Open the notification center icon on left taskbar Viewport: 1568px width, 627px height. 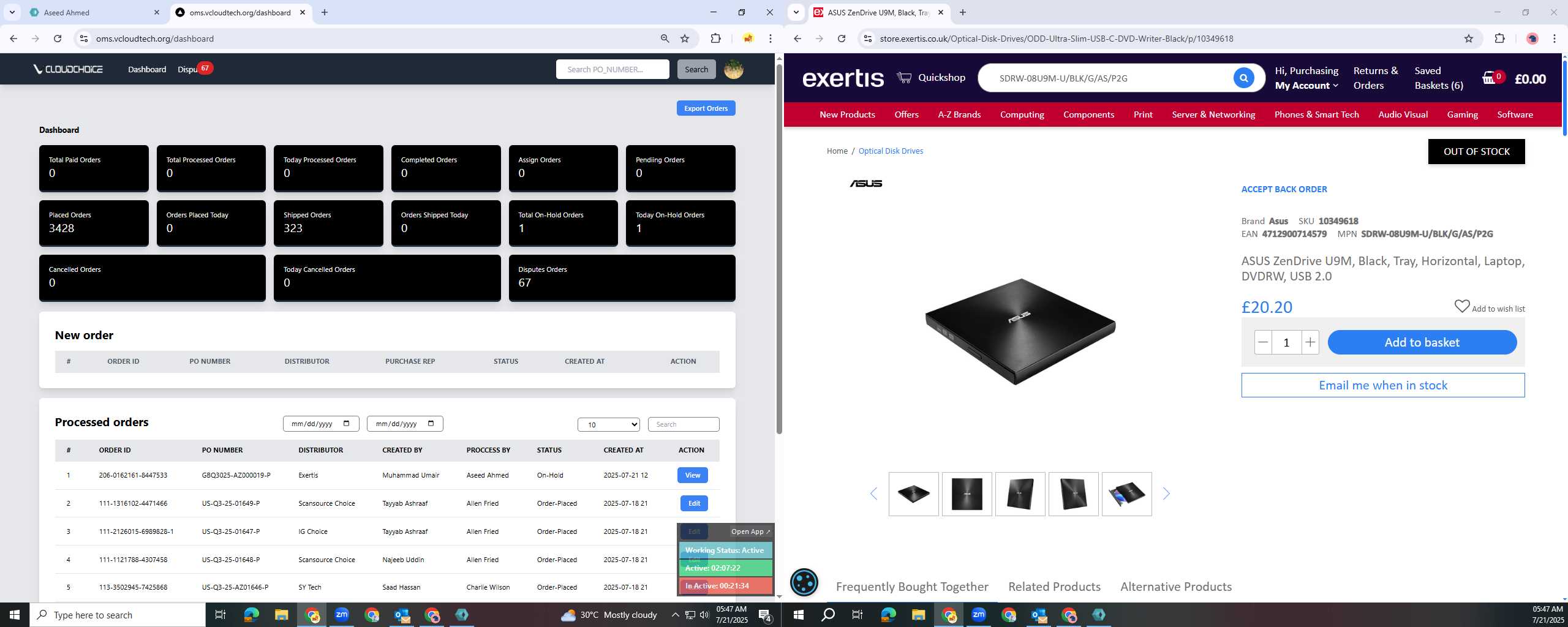pos(764,615)
